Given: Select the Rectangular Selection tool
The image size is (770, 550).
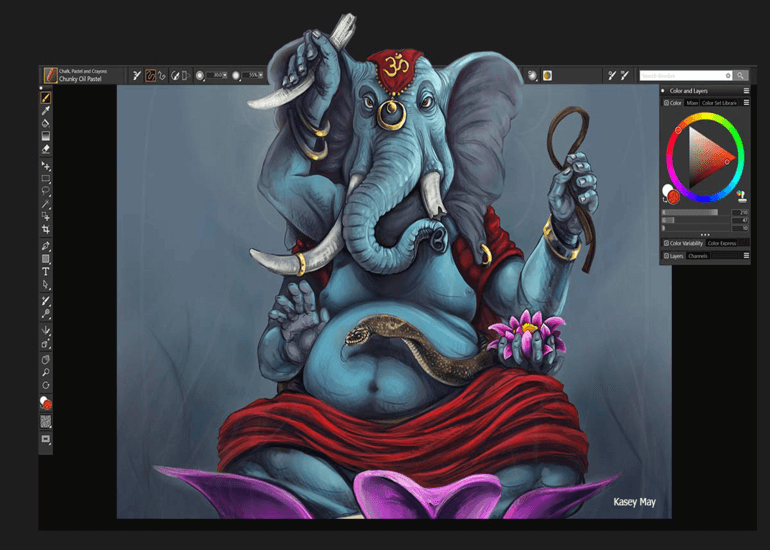Looking at the screenshot, I should (46, 178).
